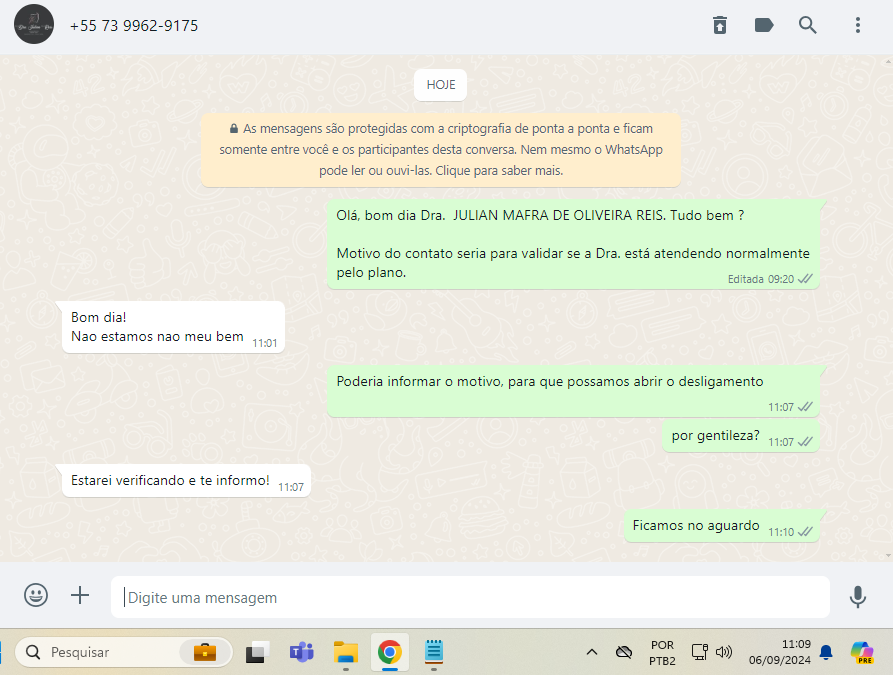Screen dimensions: 893x675
Task: Open the three-dot chat menu
Action: 857,26
